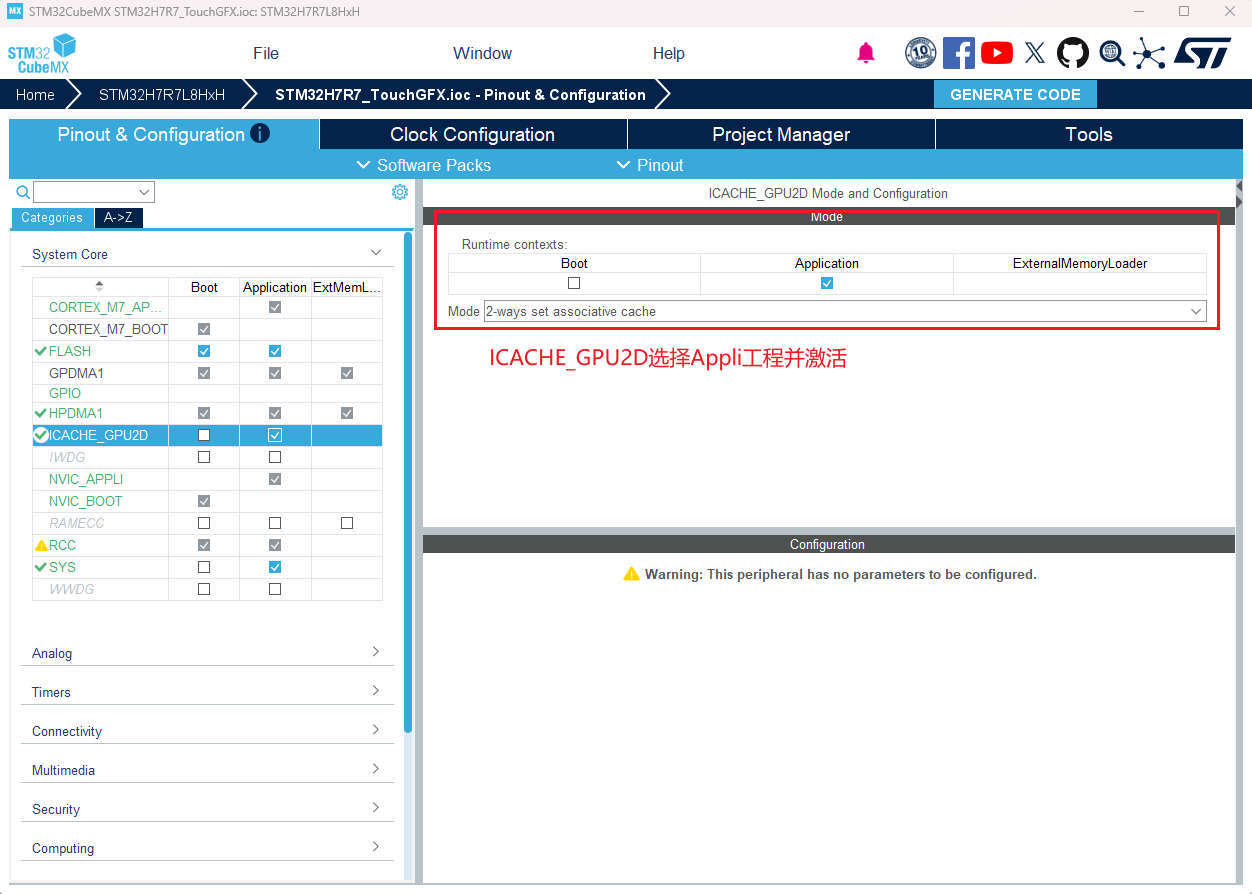Open the gear settings icon in the categories panel
Viewport: 1252px width, 894px height.
pos(400,192)
